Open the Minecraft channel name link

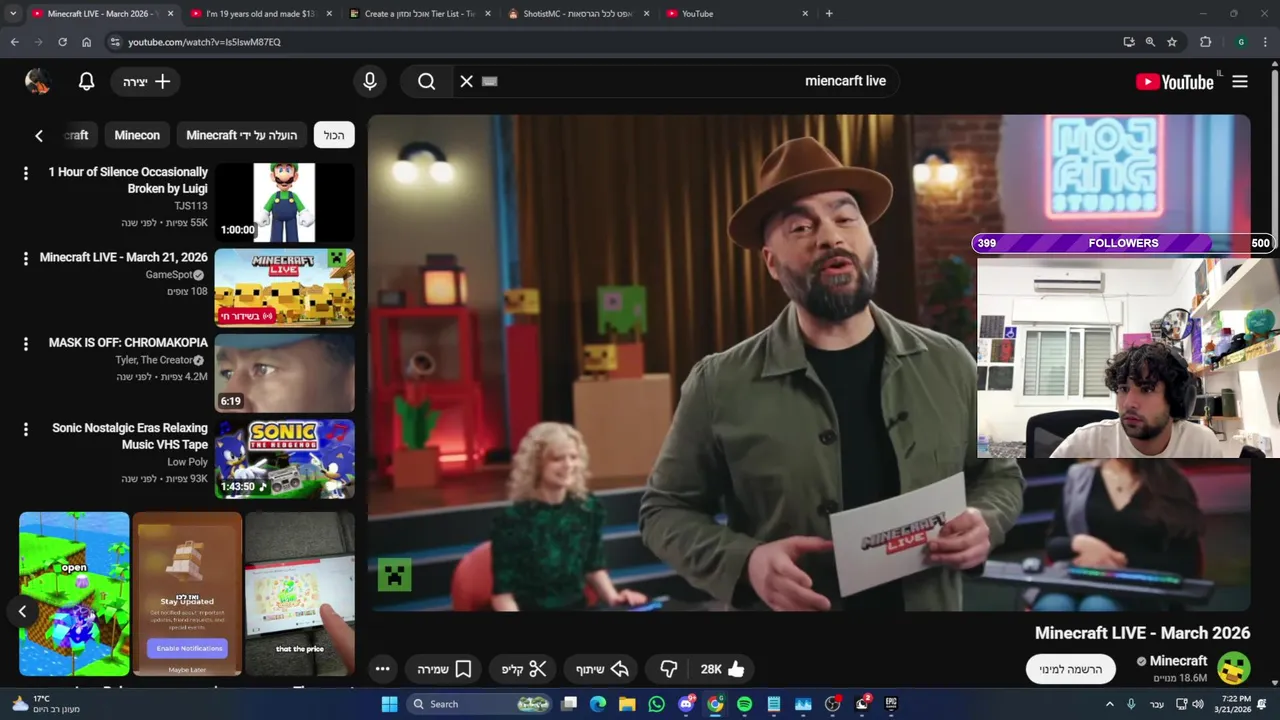(x=1178, y=661)
